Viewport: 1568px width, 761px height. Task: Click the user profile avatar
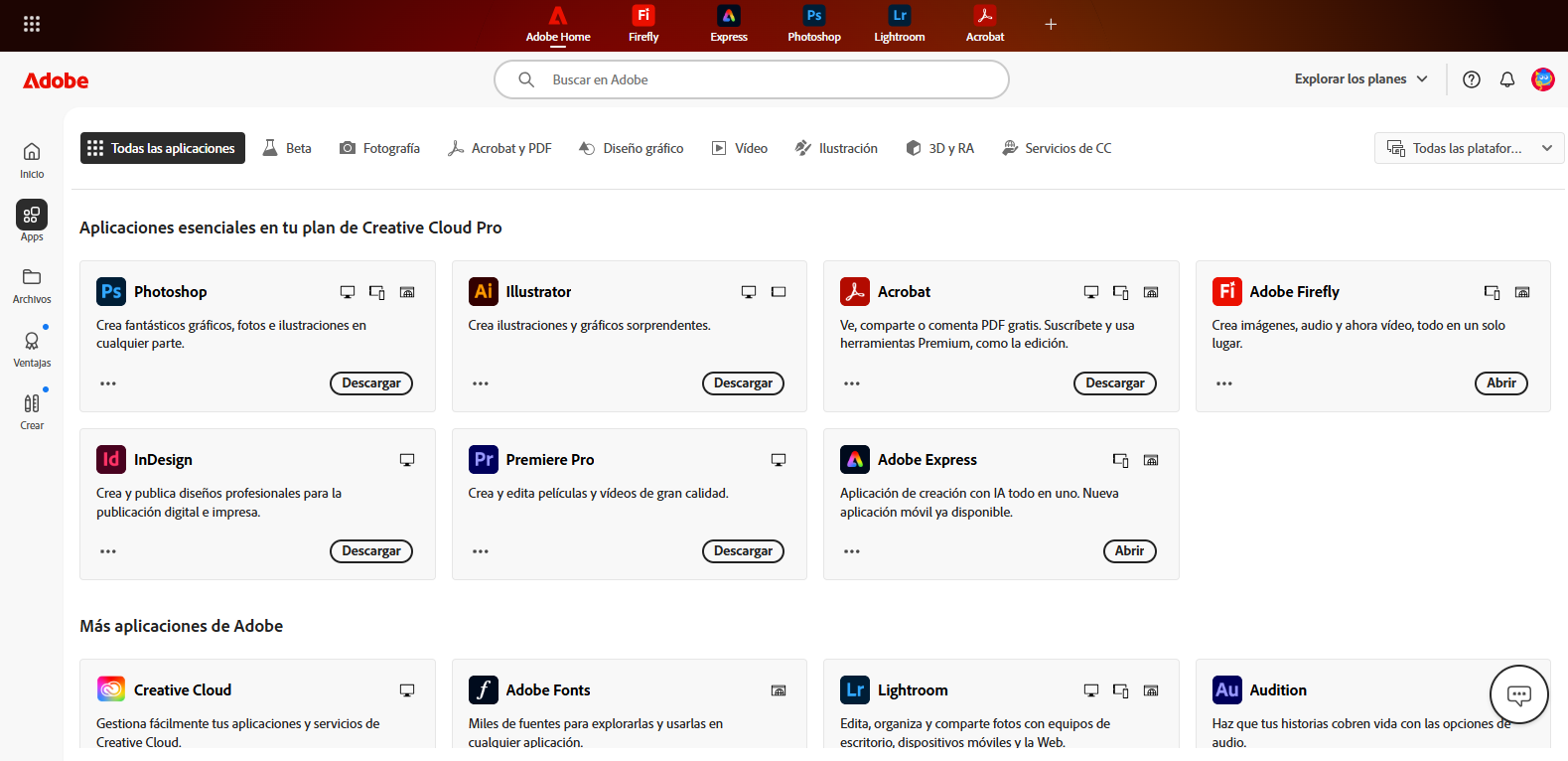(x=1543, y=79)
